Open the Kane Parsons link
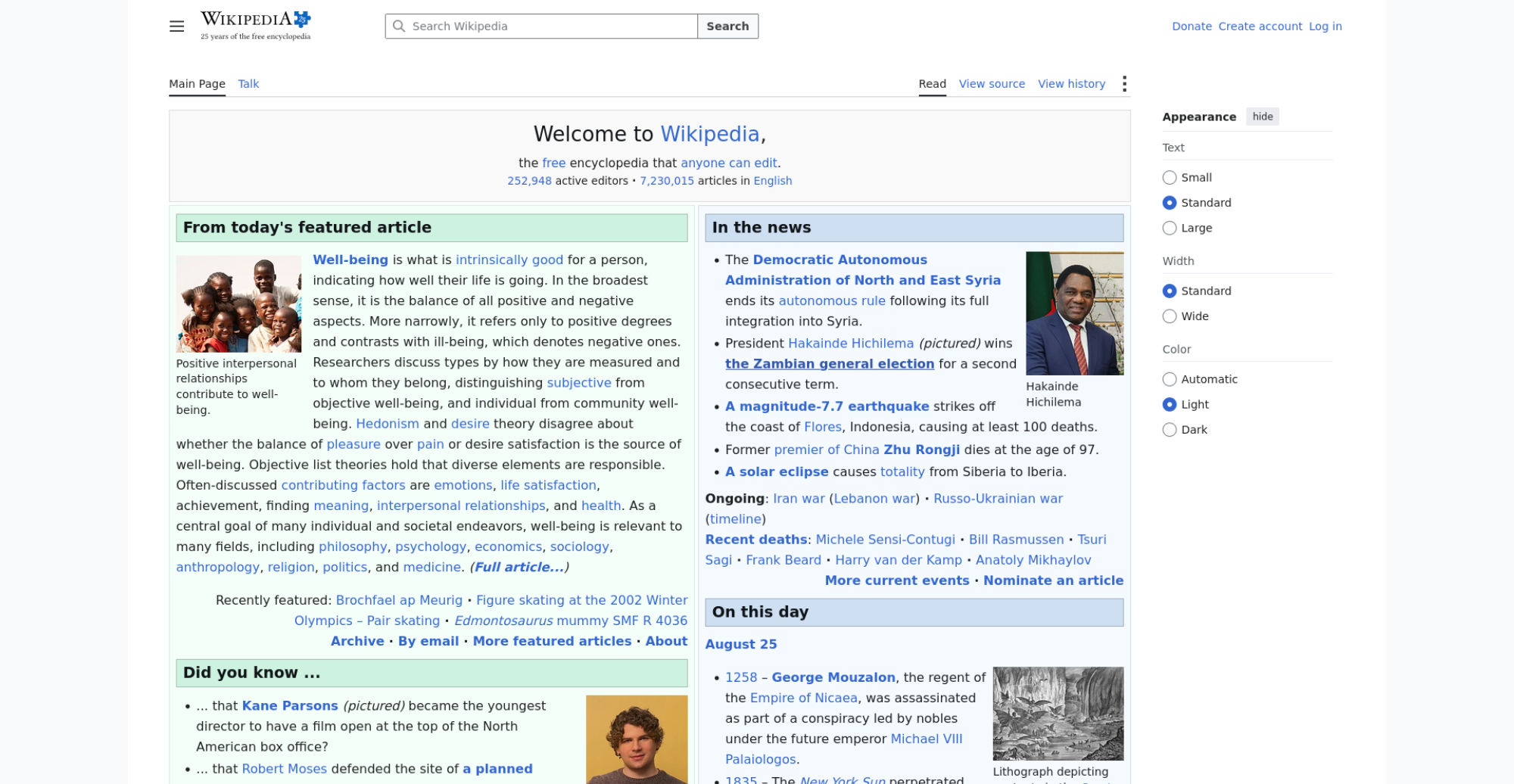The image size is (1514, 784). [x=290, y=706]
